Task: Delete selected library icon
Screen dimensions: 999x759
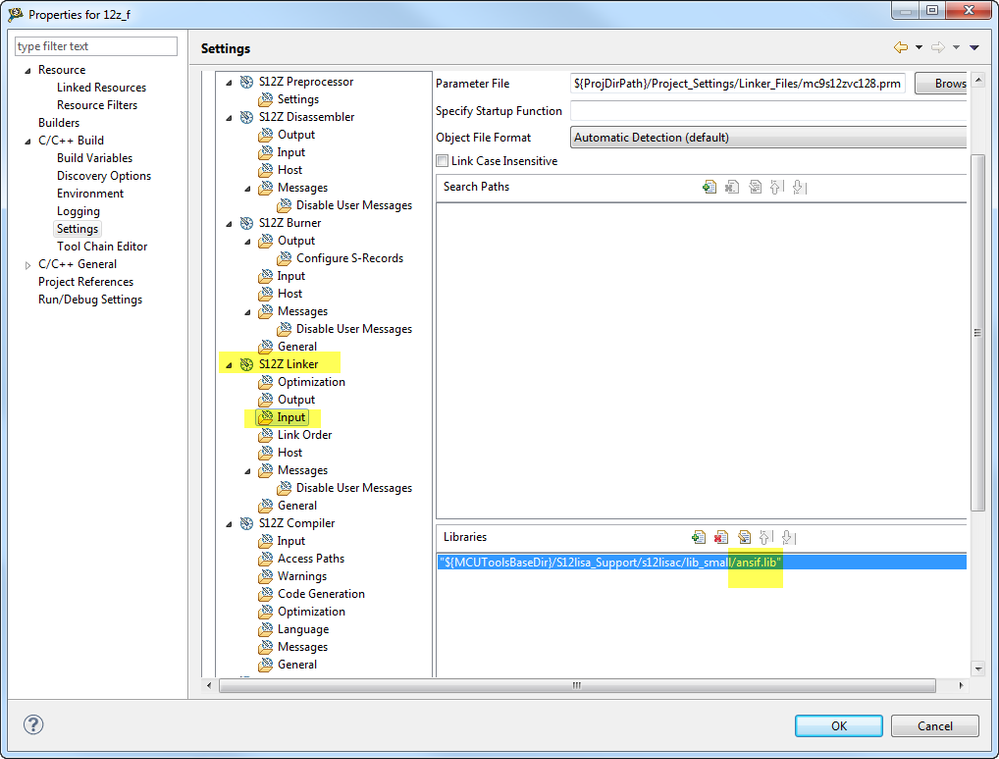Action: (721, 537)
